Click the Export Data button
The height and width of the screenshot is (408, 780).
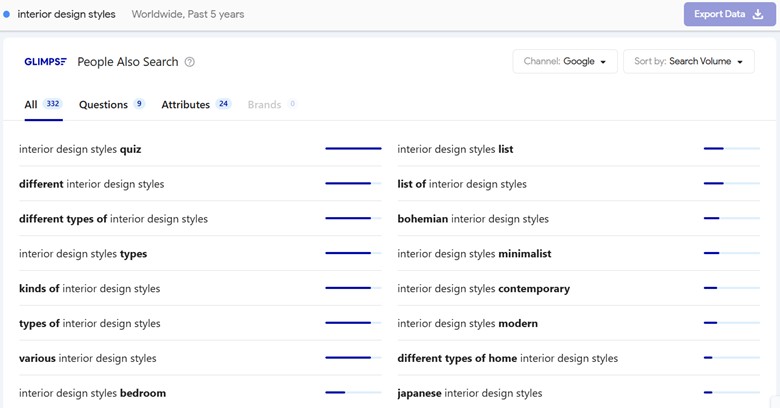[x=729, y=14]
